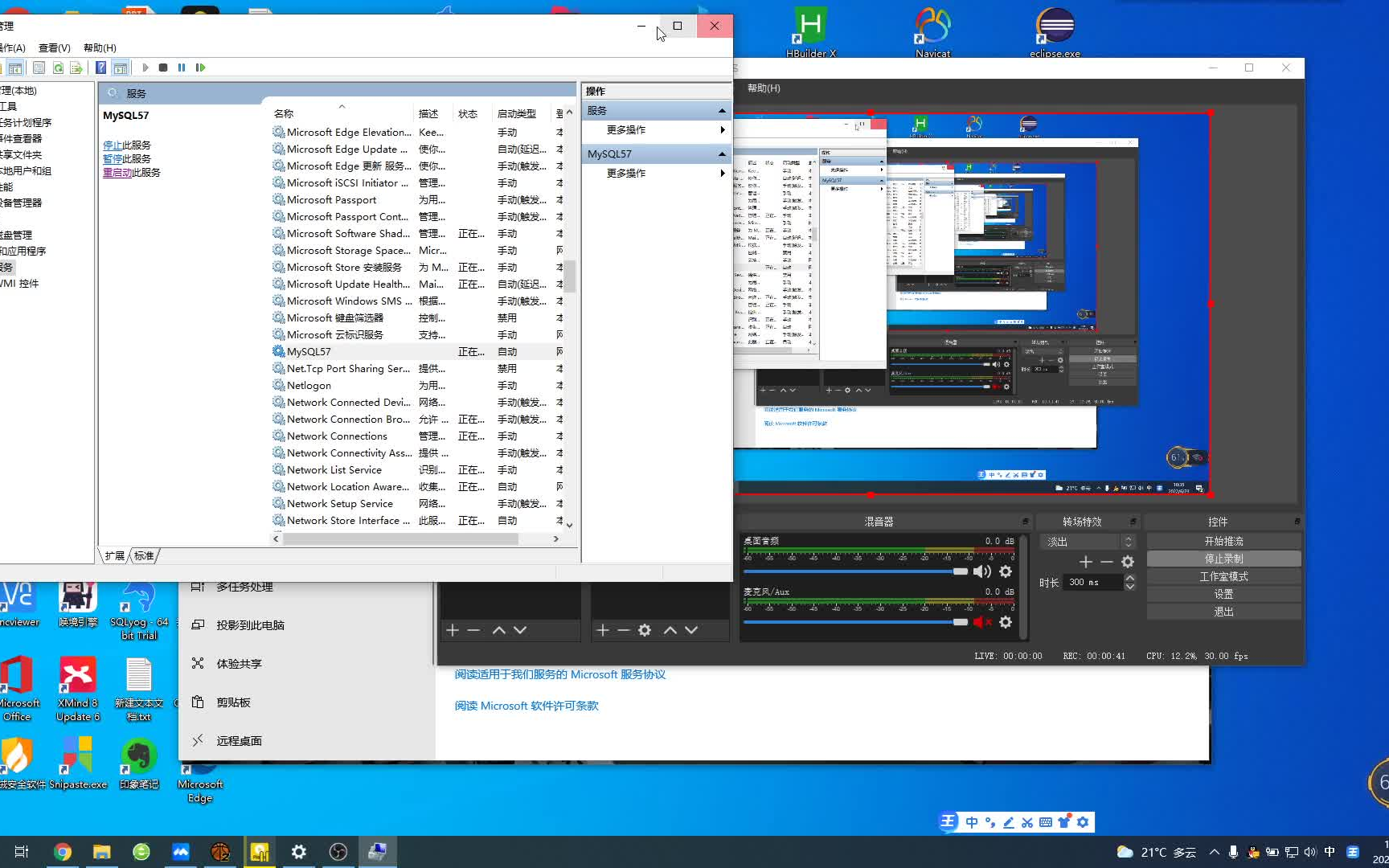Click 开始推流 button in OBS controls
Image resolution: width=1389 pixels, height=868 pixels.
pyautogui.click(x=1223, y=542)
